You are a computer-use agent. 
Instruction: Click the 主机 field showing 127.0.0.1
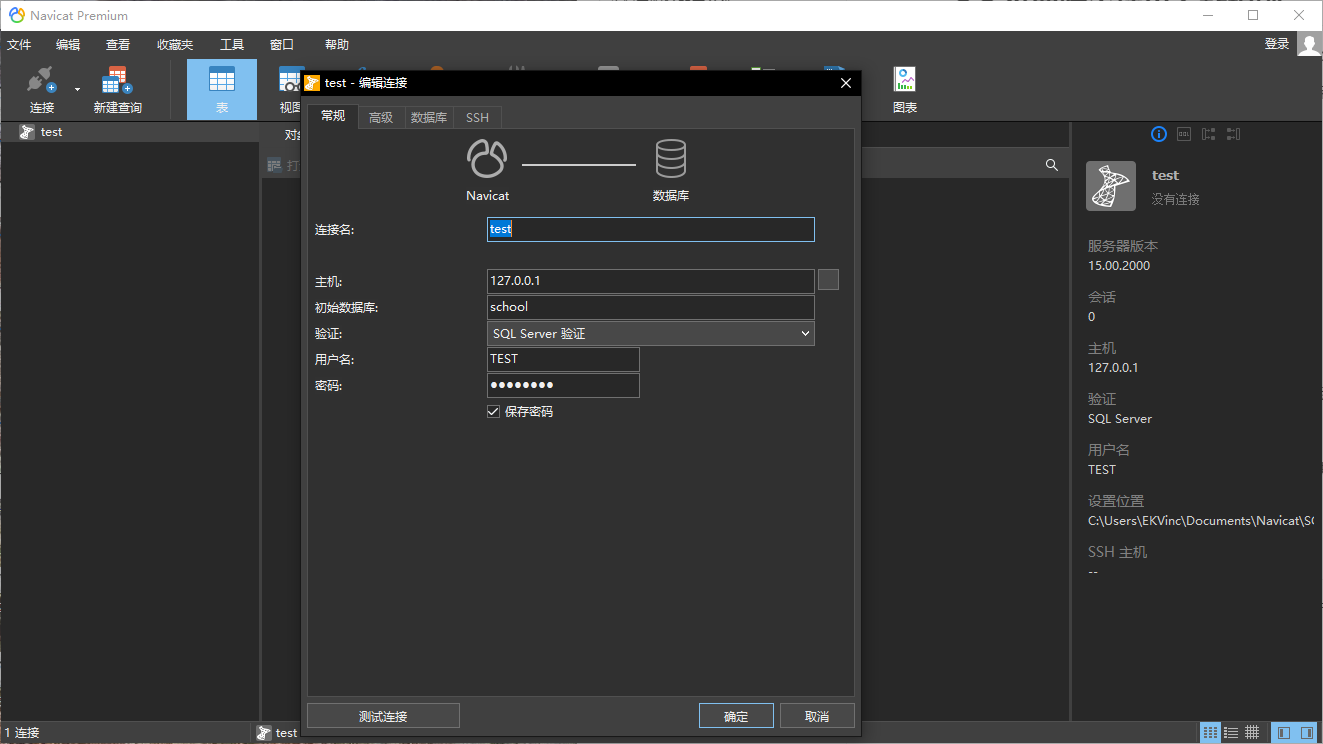651,281
